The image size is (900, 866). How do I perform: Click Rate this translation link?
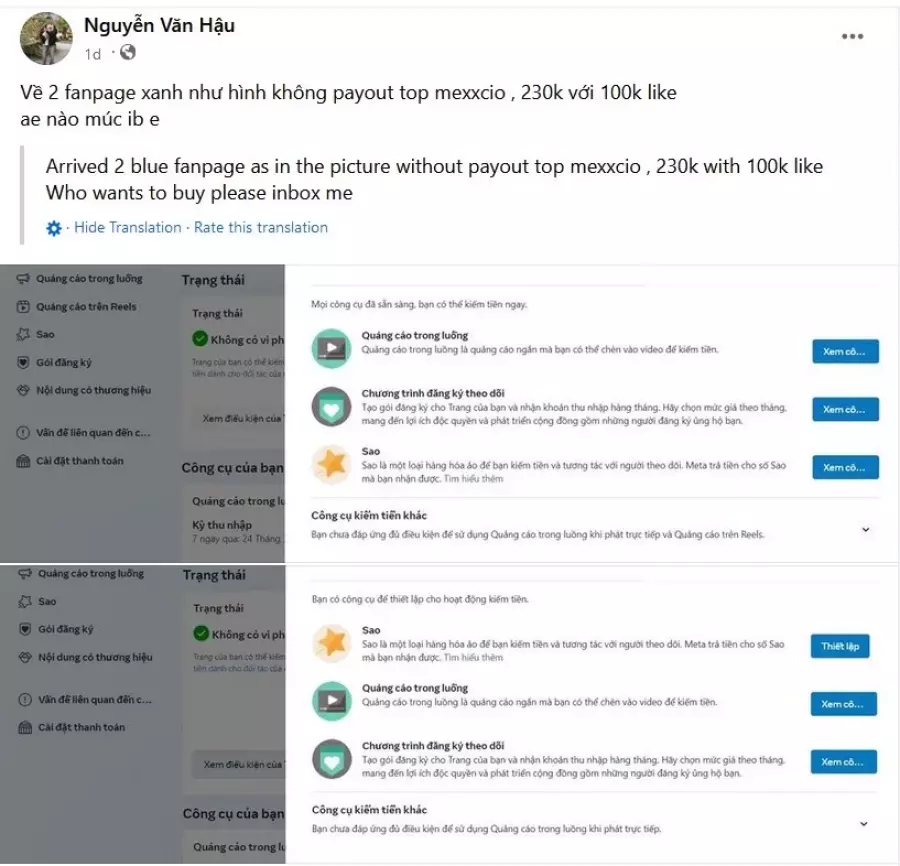[261, 227]
